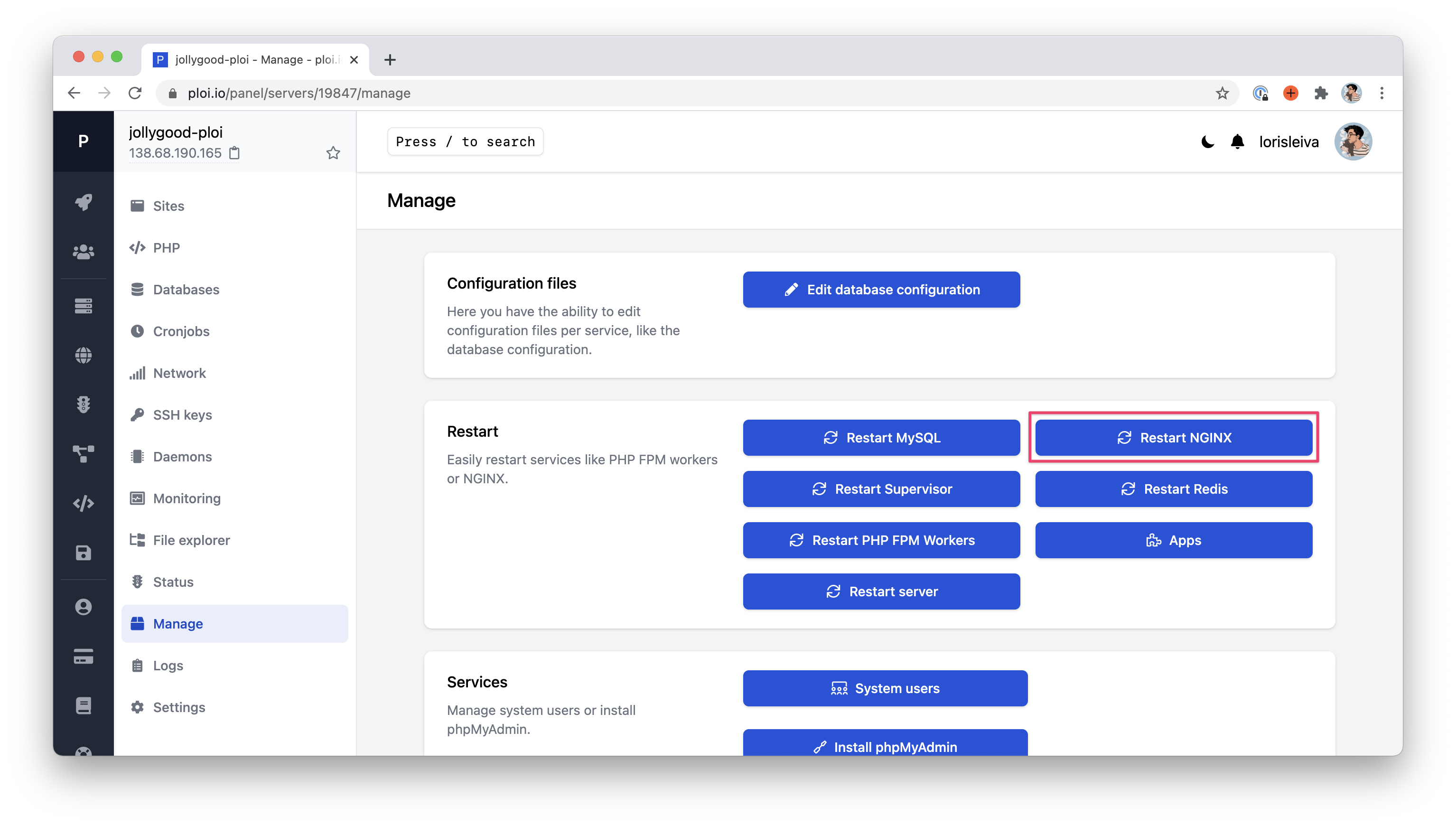The image size is (1456, 826).
Task: Open Logs in server menu
Action: (235, 666)
